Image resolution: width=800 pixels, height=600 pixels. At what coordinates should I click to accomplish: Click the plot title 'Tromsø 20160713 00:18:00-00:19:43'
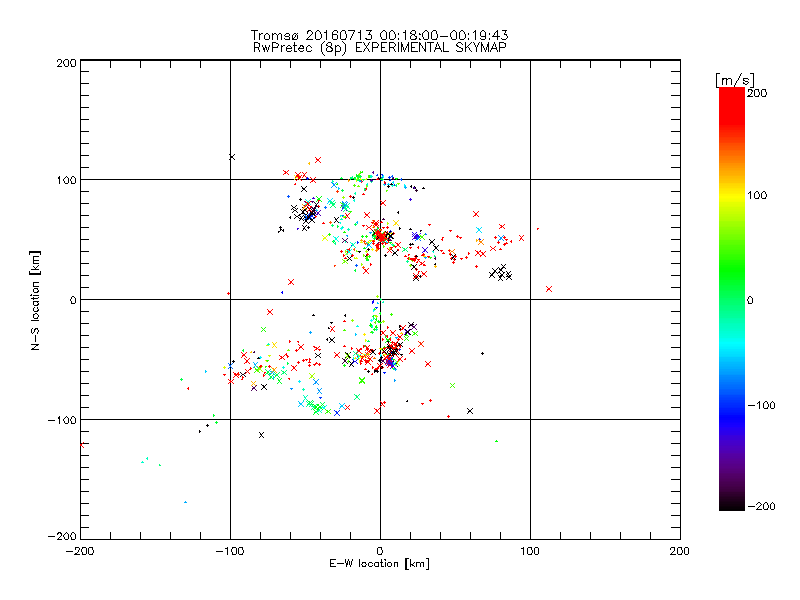click(x=380, y=35)
